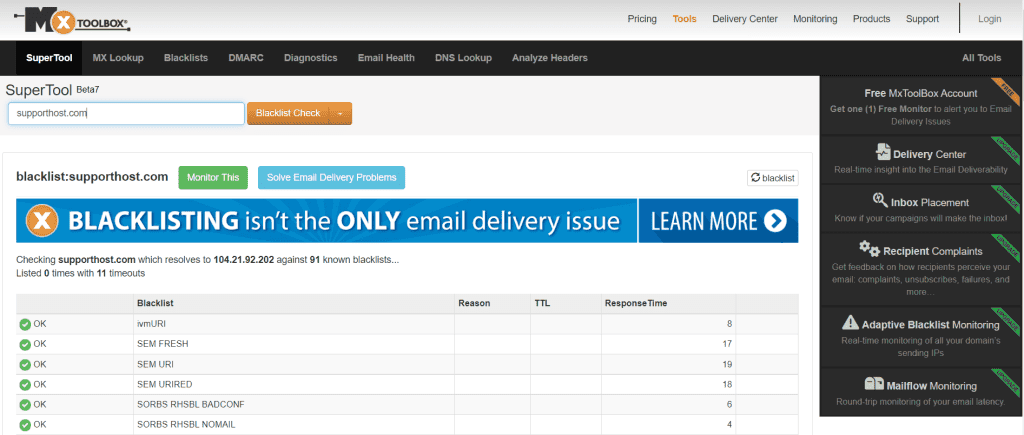The width and height of the screenshot is (1024, 435).
Task: Switch to MX Lookup tab
Action: (x=118, y=57)
